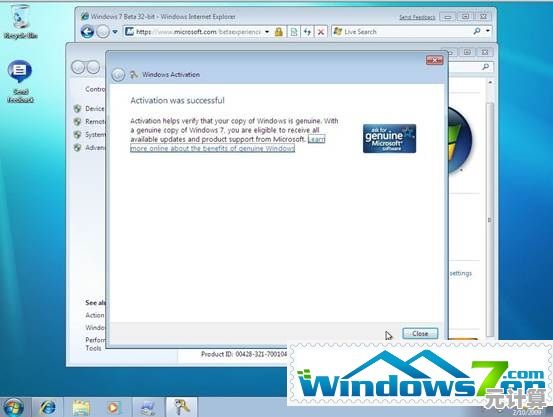Click the Remote settings shield icon
553x417 pixels.
78,122
